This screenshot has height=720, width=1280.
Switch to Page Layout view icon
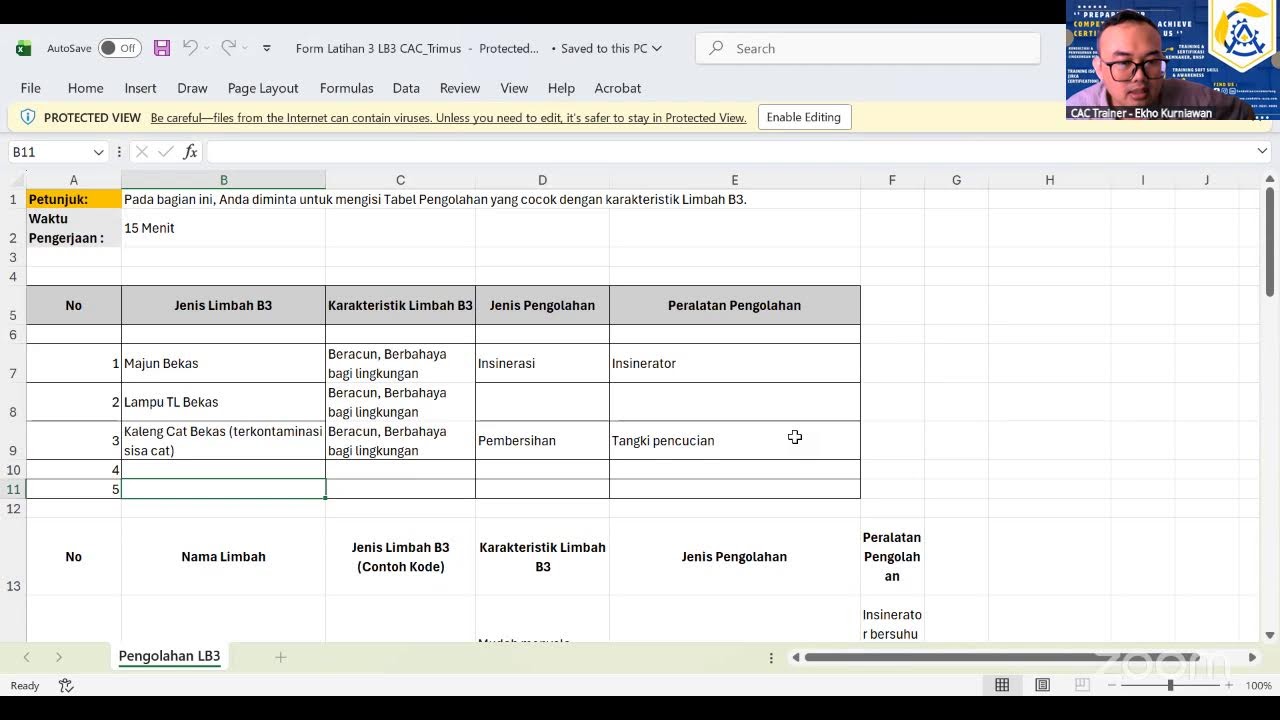click(x=1042, y=685)
